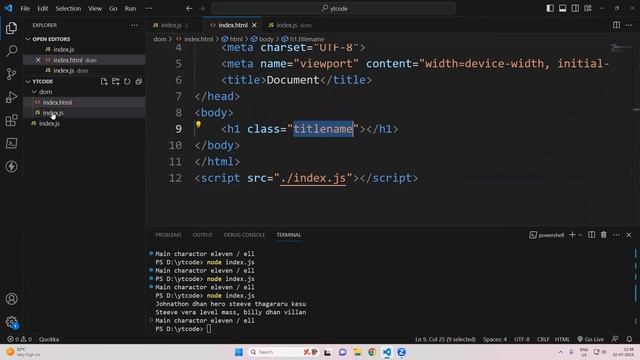Screen dimensions: 640x360
Task: Open Source Control view
Action: [x=11, y=74]
